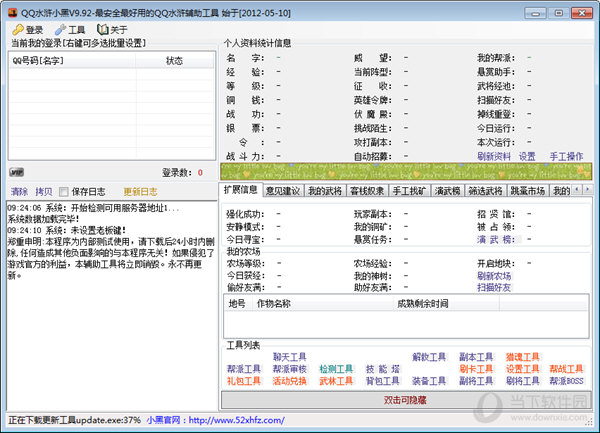Click the app icon in title bar

pyautogui.click(x=13, y=13)
